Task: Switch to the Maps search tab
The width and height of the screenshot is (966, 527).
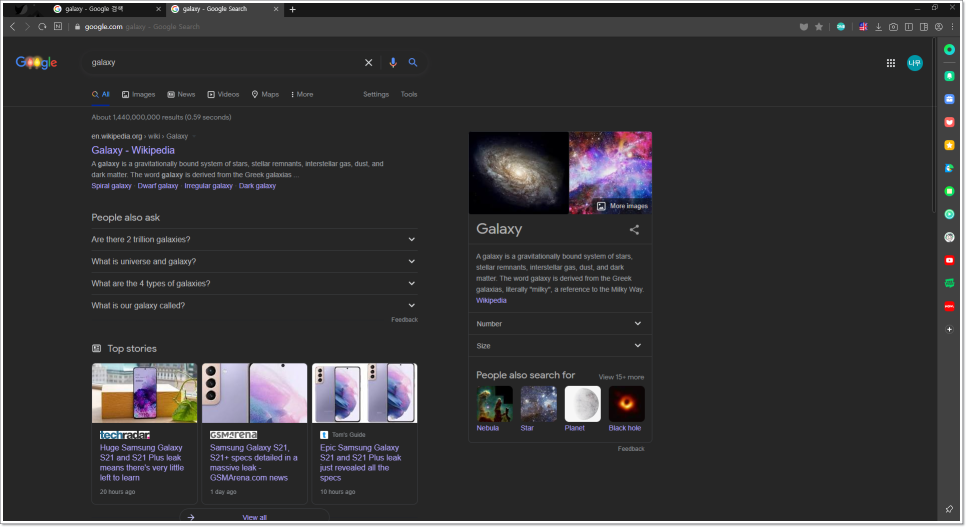Action: [265, 94]
